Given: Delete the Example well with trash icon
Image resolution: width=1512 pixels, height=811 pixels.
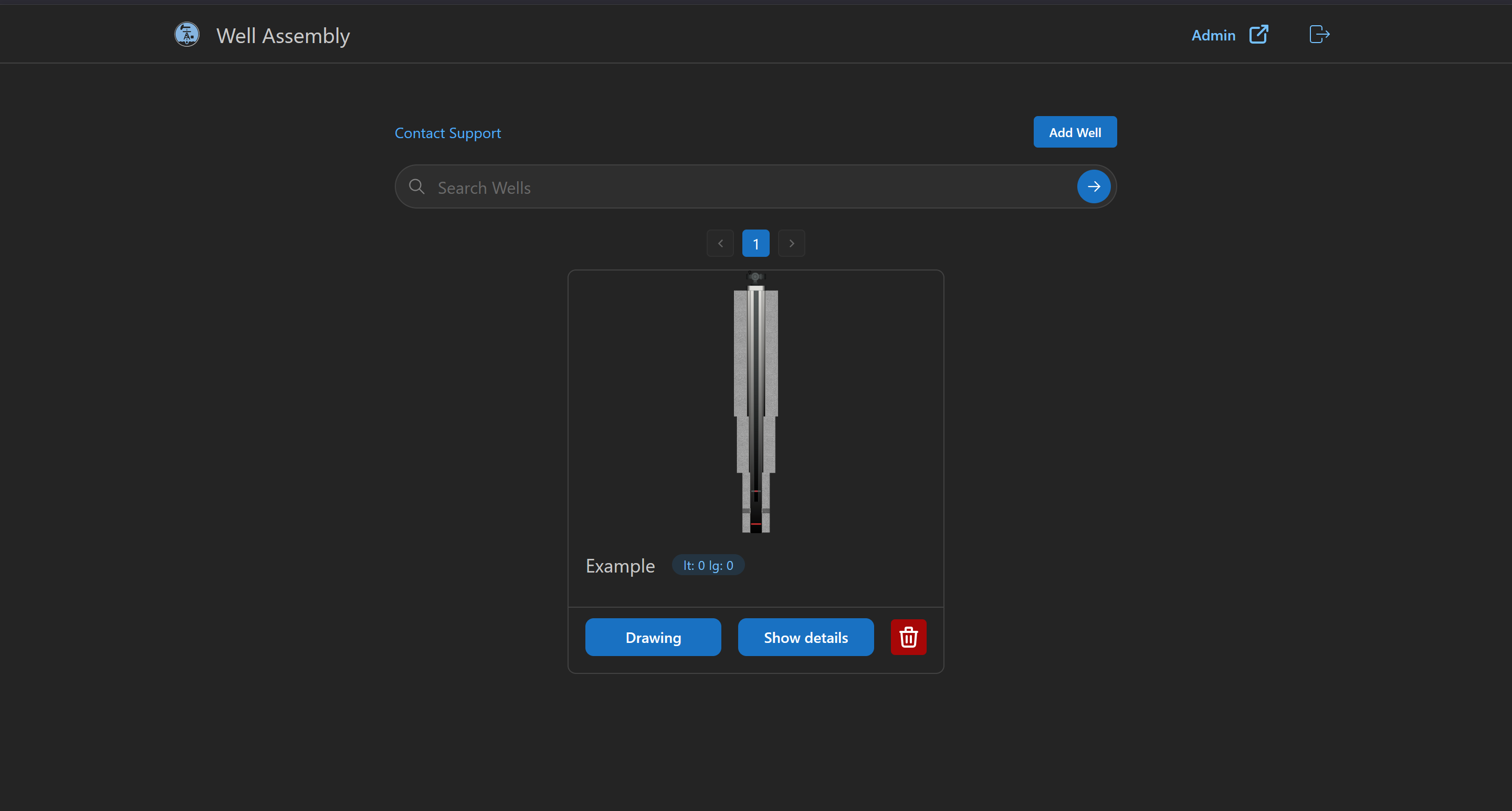Looking at the screenshot, I should point(908,637).
